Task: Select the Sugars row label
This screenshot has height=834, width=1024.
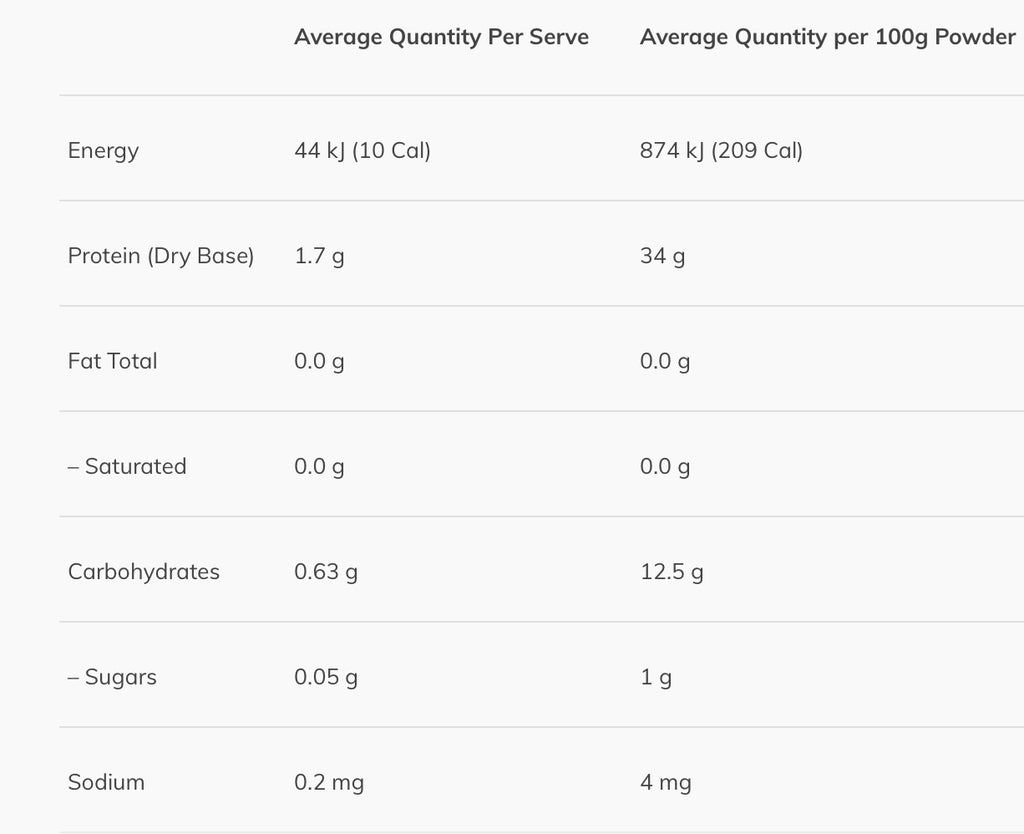Action: pyautogui.click(x=112, y=677)
